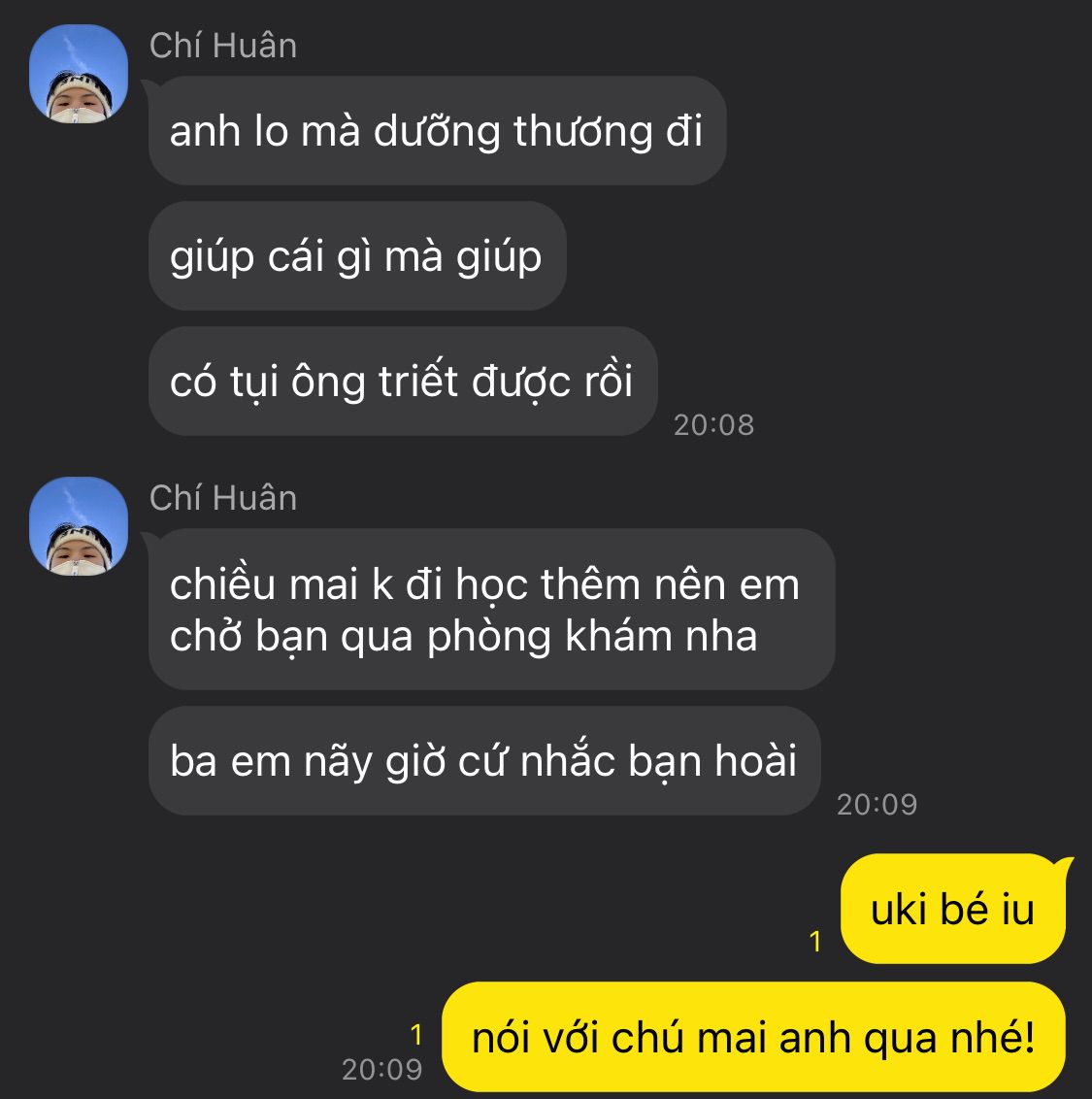1092x1099 pixels.
Task: Select message 'giúp cái gì mà giúp'
Action: (357, 256)
